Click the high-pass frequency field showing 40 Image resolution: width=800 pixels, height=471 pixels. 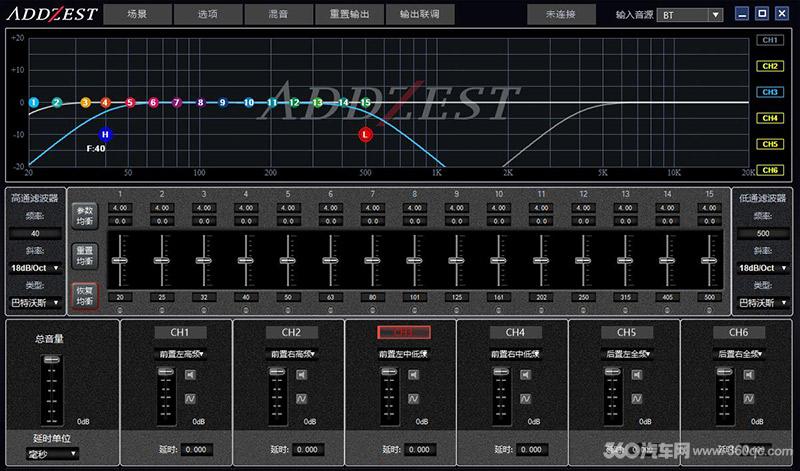pos(35,233)
